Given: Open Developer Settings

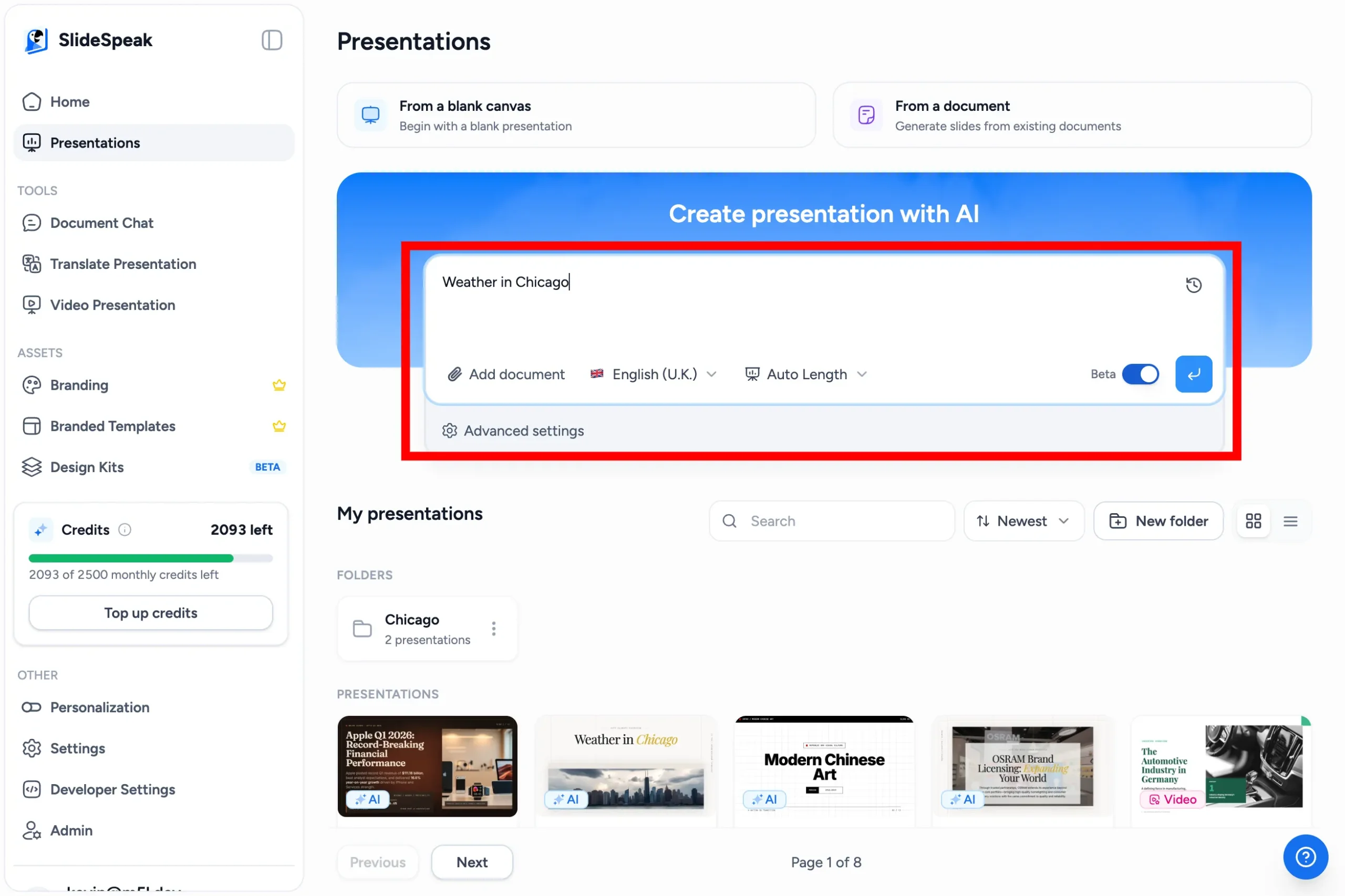Looking at the screenshot, I should click(154, 790).
